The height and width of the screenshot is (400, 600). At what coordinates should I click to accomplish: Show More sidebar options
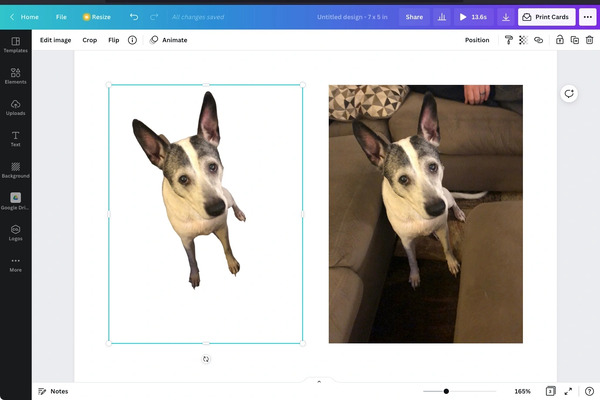coord(15,264)
